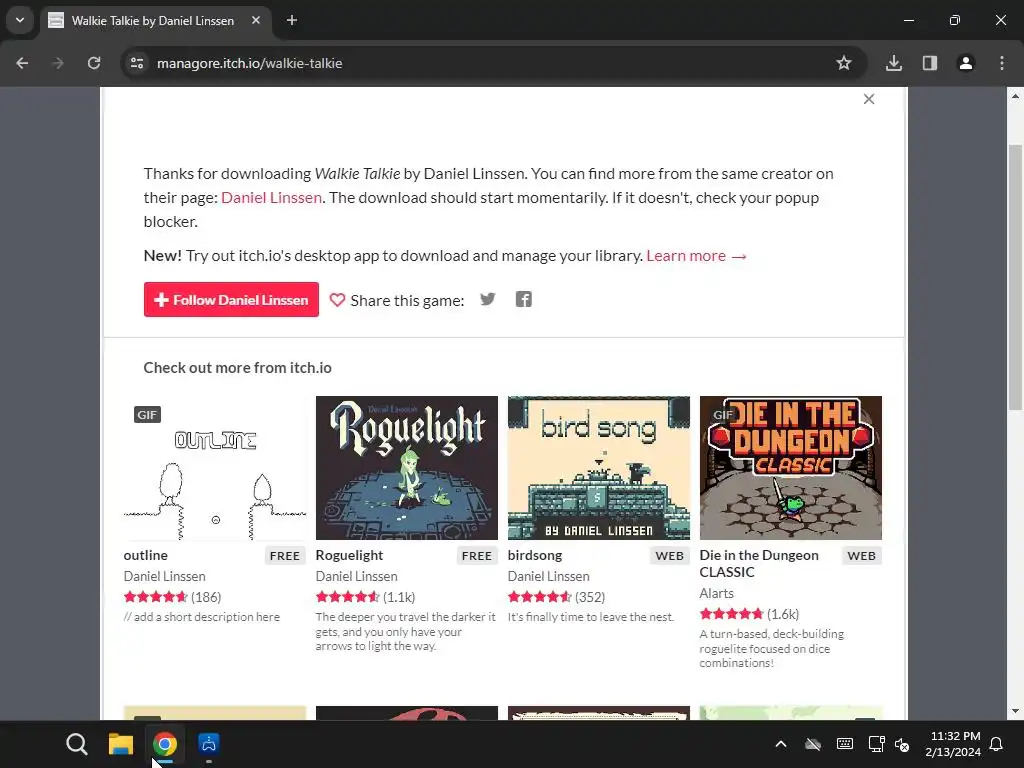This screenshot has width=1024, height=768.
Task: Click Chrome icon in taskbar
Action: 165,744
